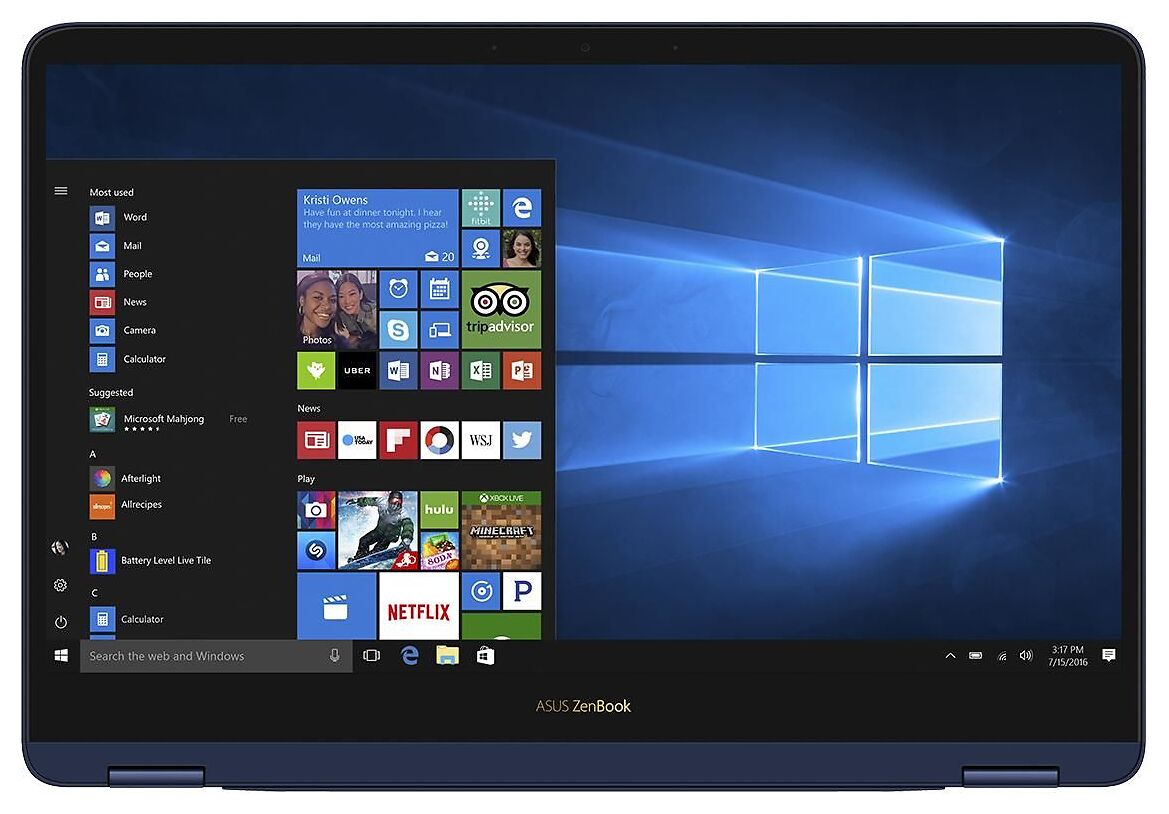The height and width of the screenshot is (814, 1169).
Task: Open the Fitbit tile
Action: 480,208
